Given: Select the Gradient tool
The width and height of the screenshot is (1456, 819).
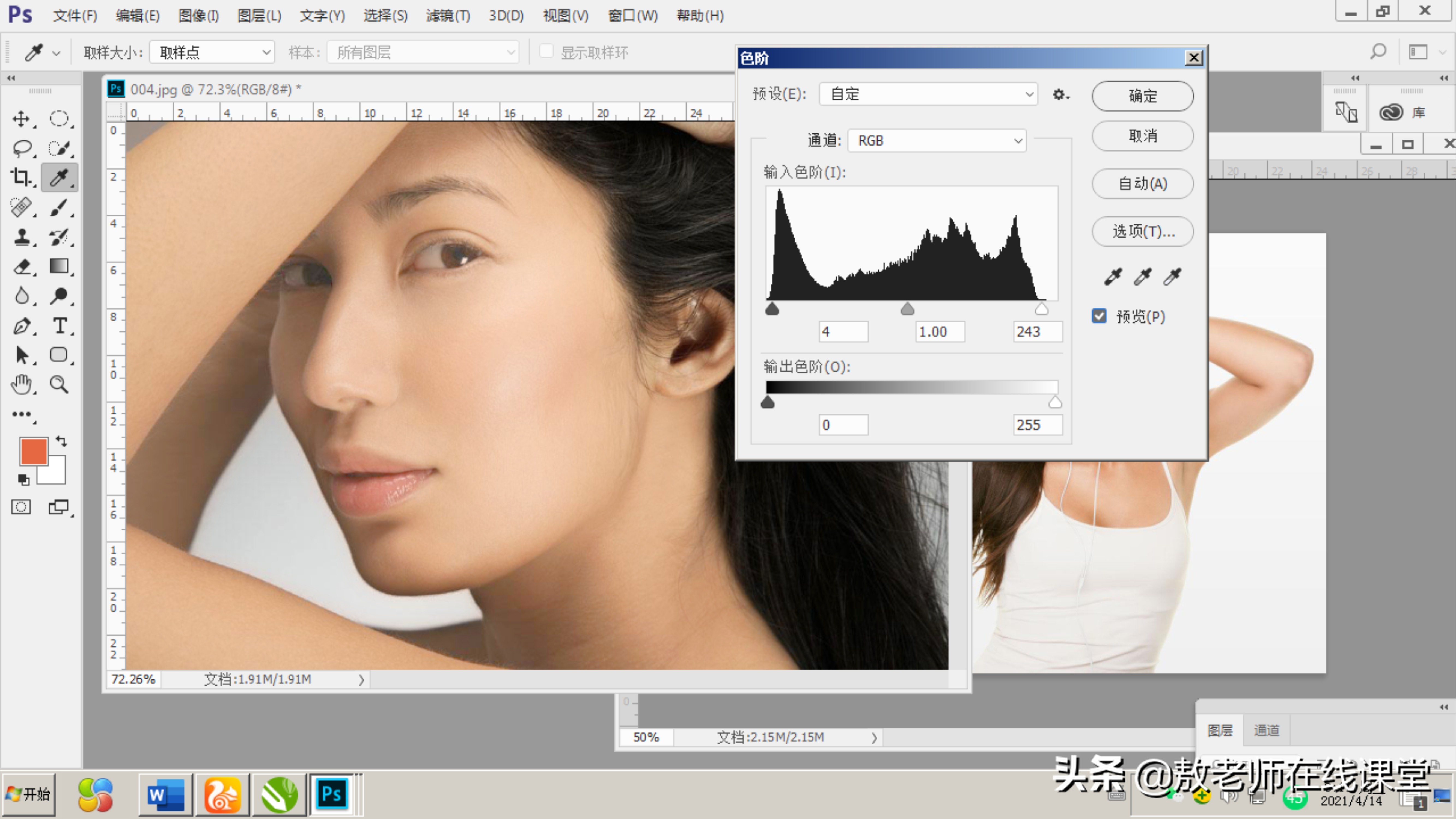Looking at the screenshot, I should point(59,266).
